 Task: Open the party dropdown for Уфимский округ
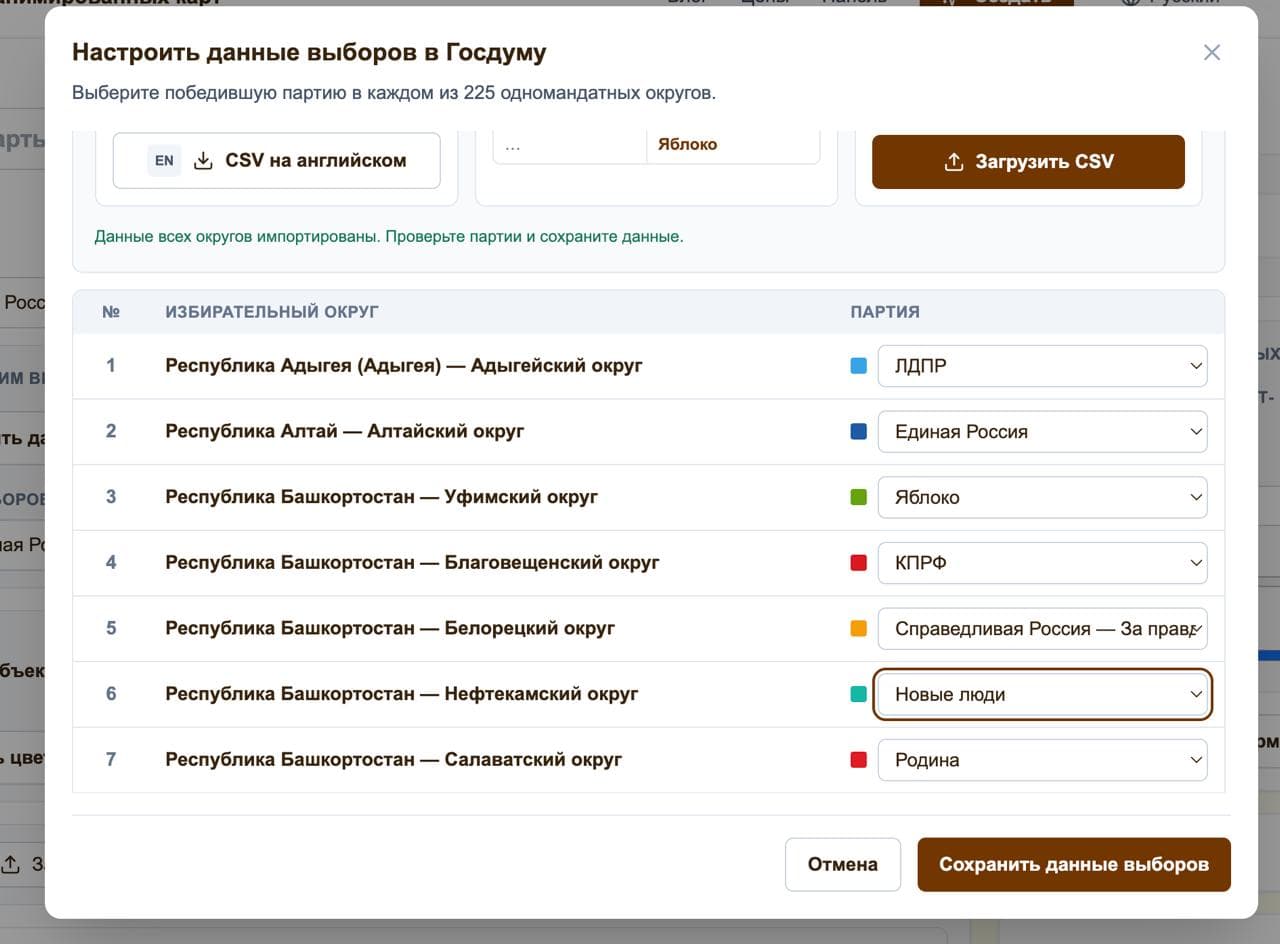[x=1042, y=497]
